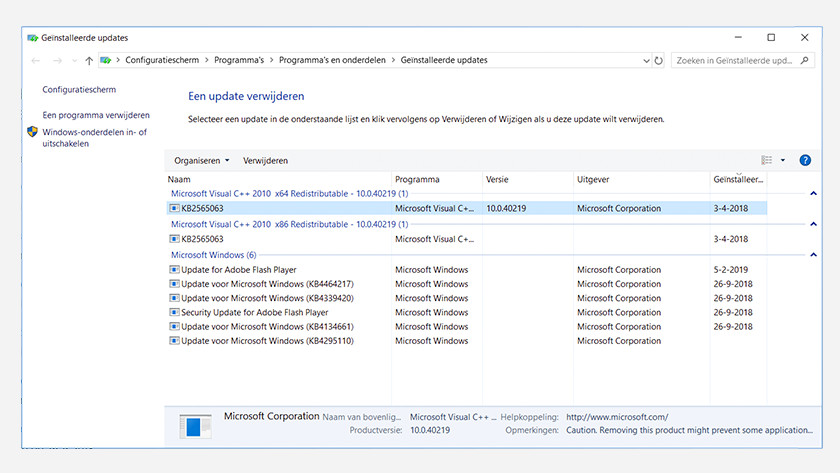Click Productversie value 10.0.40219 in details pane
This screenshot has height=473, width=840.
tap(430, 430)
